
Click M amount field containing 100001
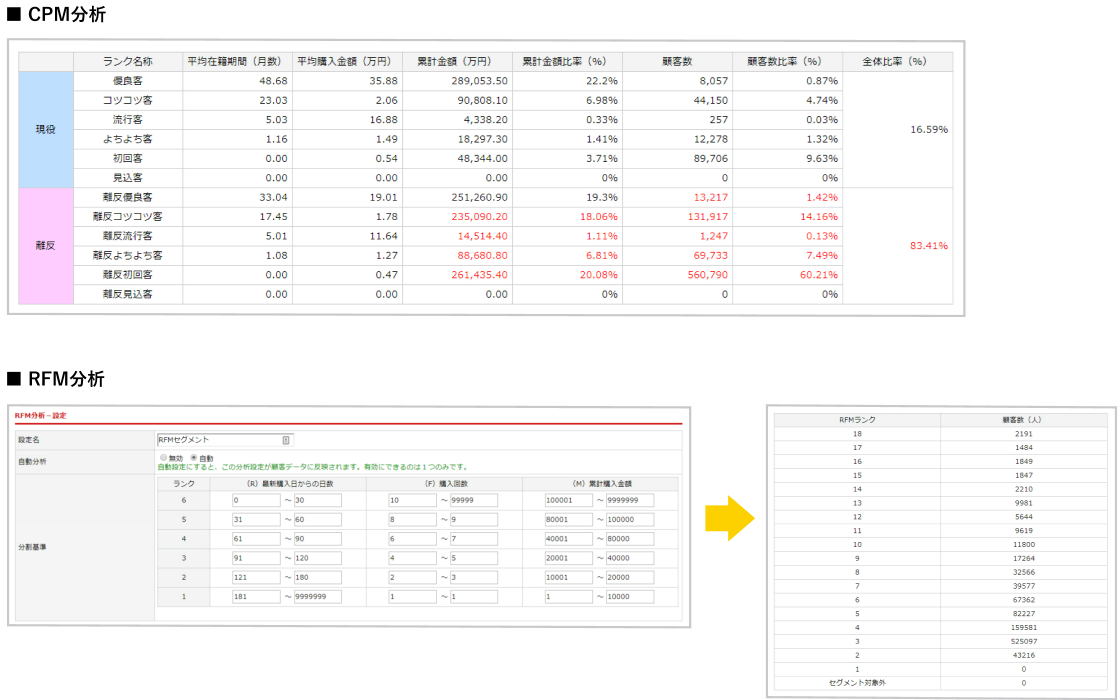(569, 500)
